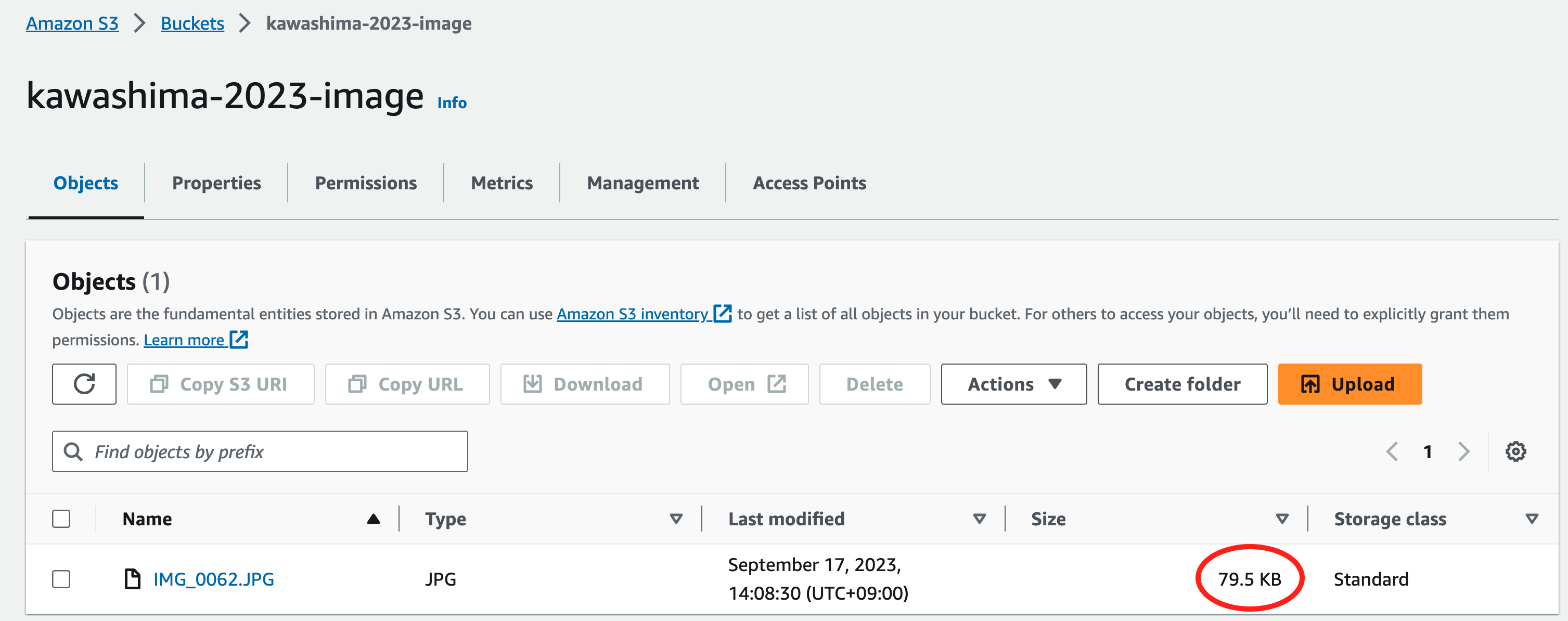Focus the Find objects by prefix field
The height and width of the screenshot is (621, 1568).
pos(260,452)
